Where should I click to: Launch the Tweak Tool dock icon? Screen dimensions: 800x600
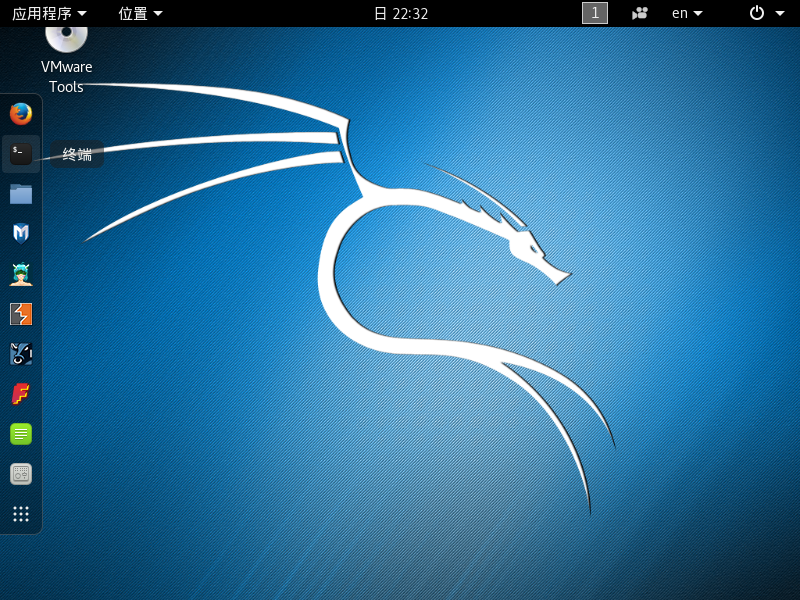pos(21,474)
